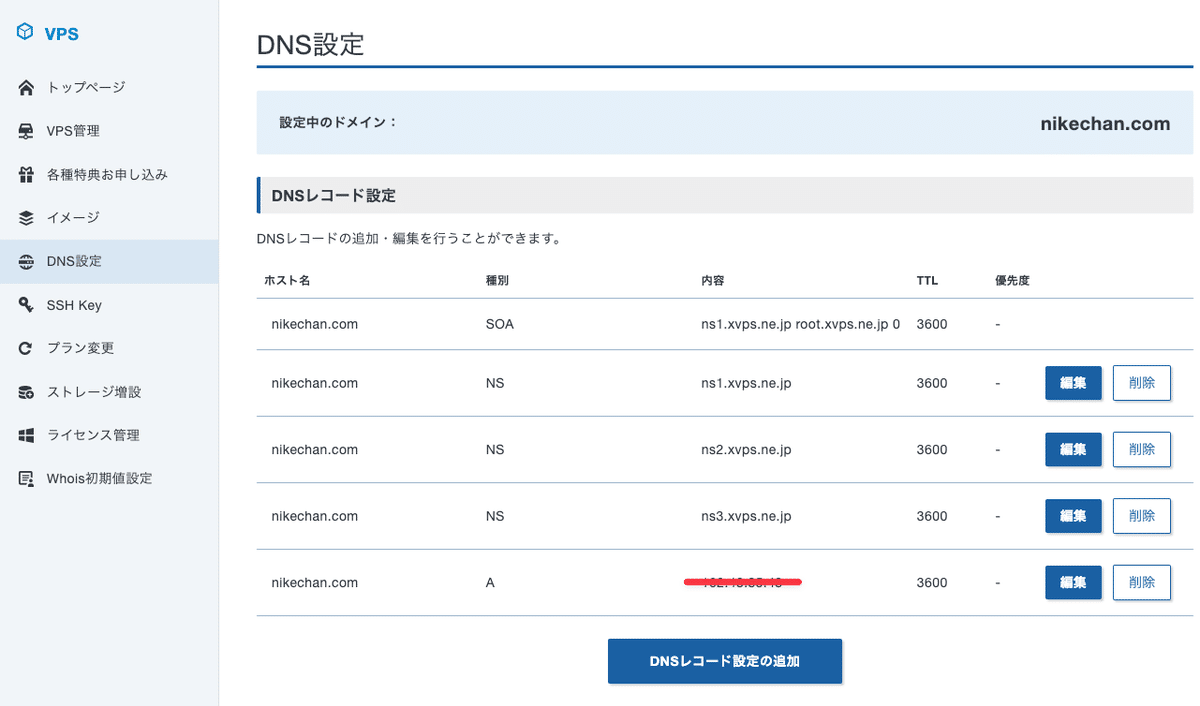
Task: Click the gift icon beside 各種特典お申し込み
Action: click(x=27, y=174)
